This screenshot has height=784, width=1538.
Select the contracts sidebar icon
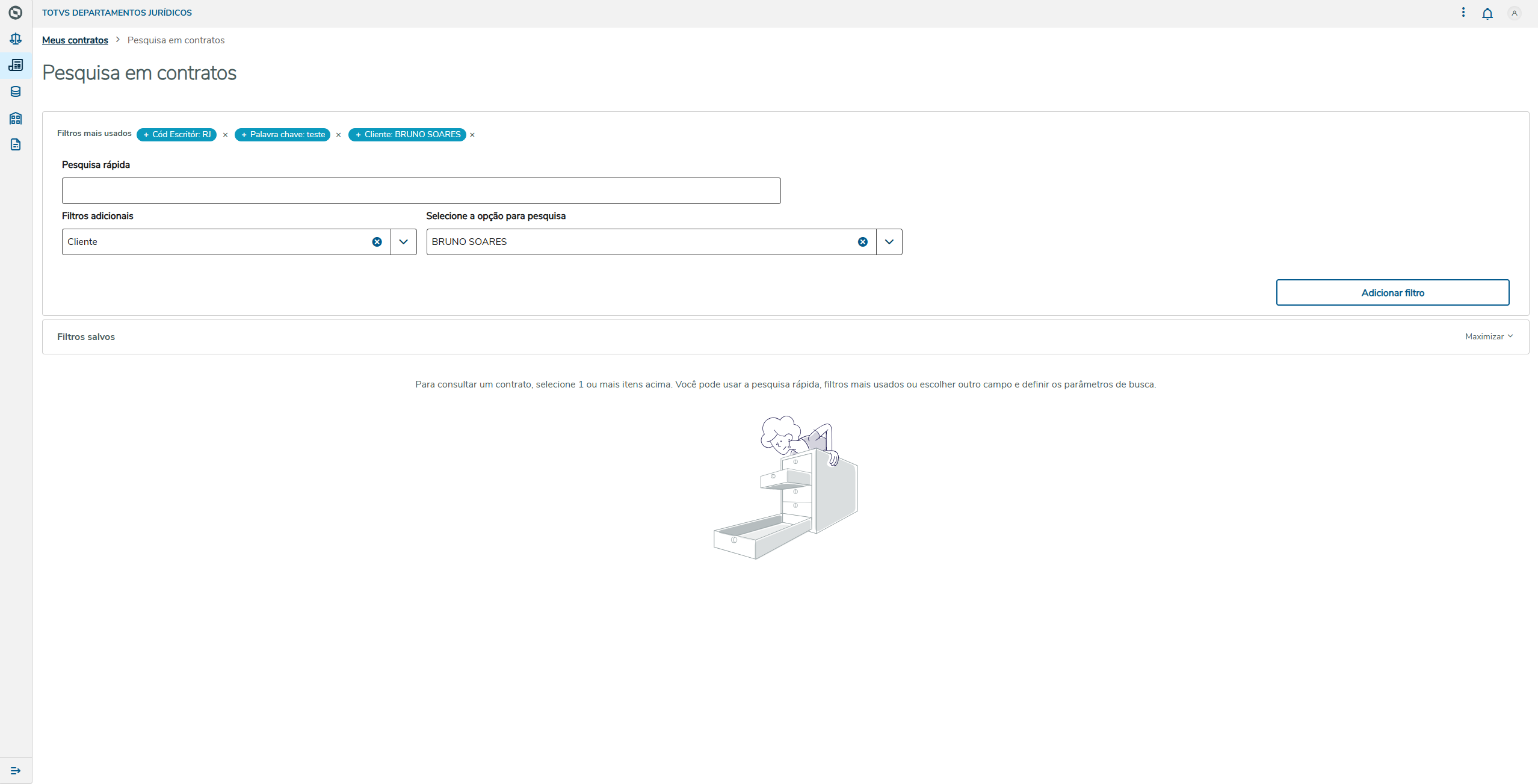click(16, 65)
